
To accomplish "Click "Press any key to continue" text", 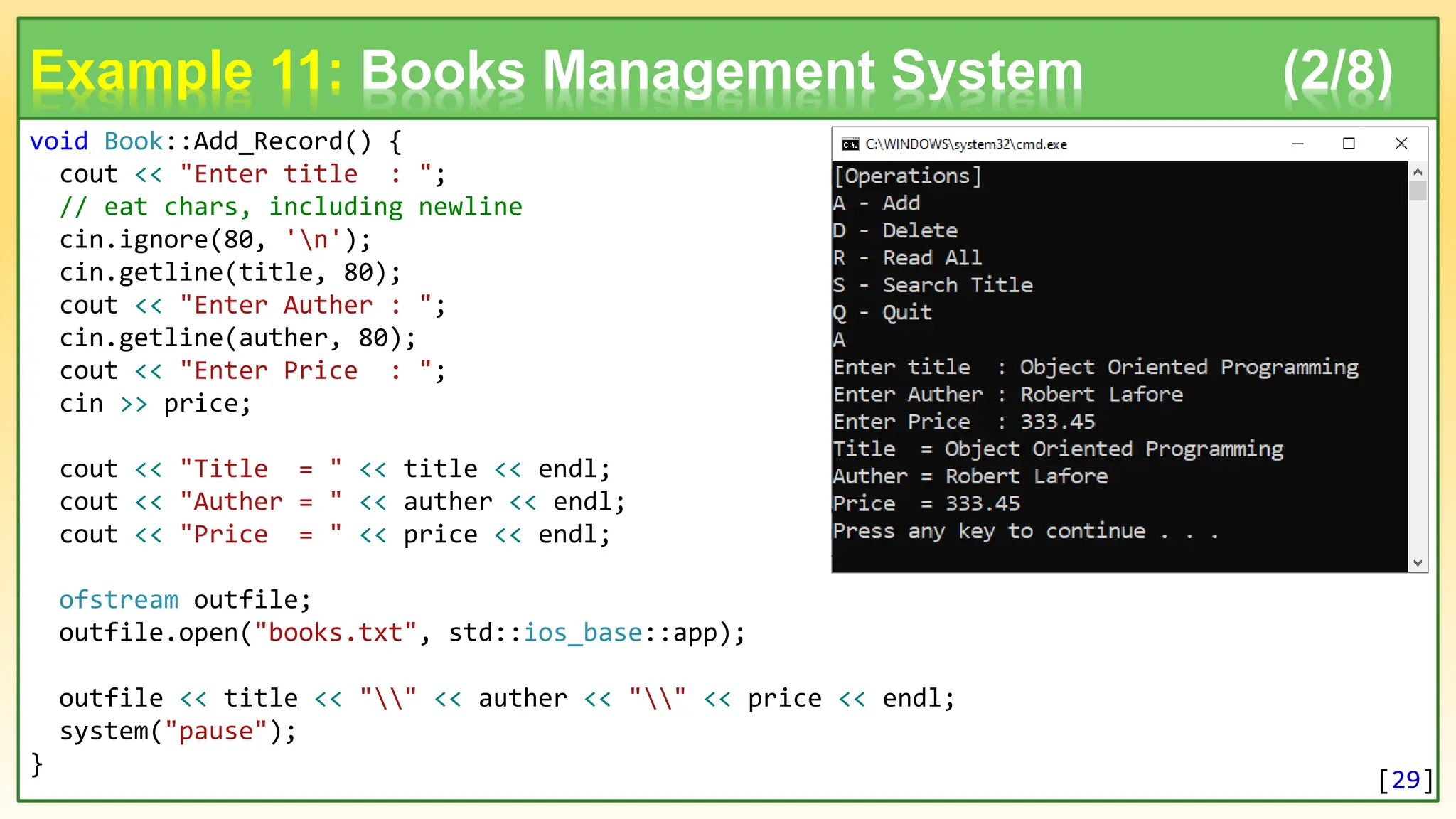I will tap(989, 531).
